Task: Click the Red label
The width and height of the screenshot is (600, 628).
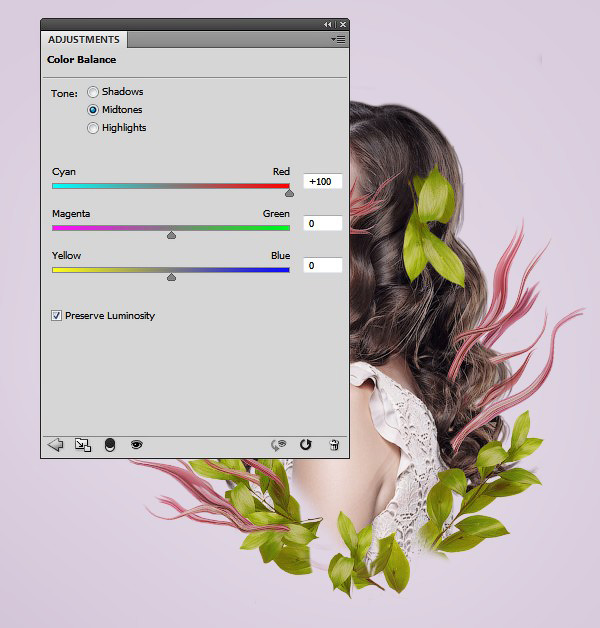Action: tap(281, 171)
